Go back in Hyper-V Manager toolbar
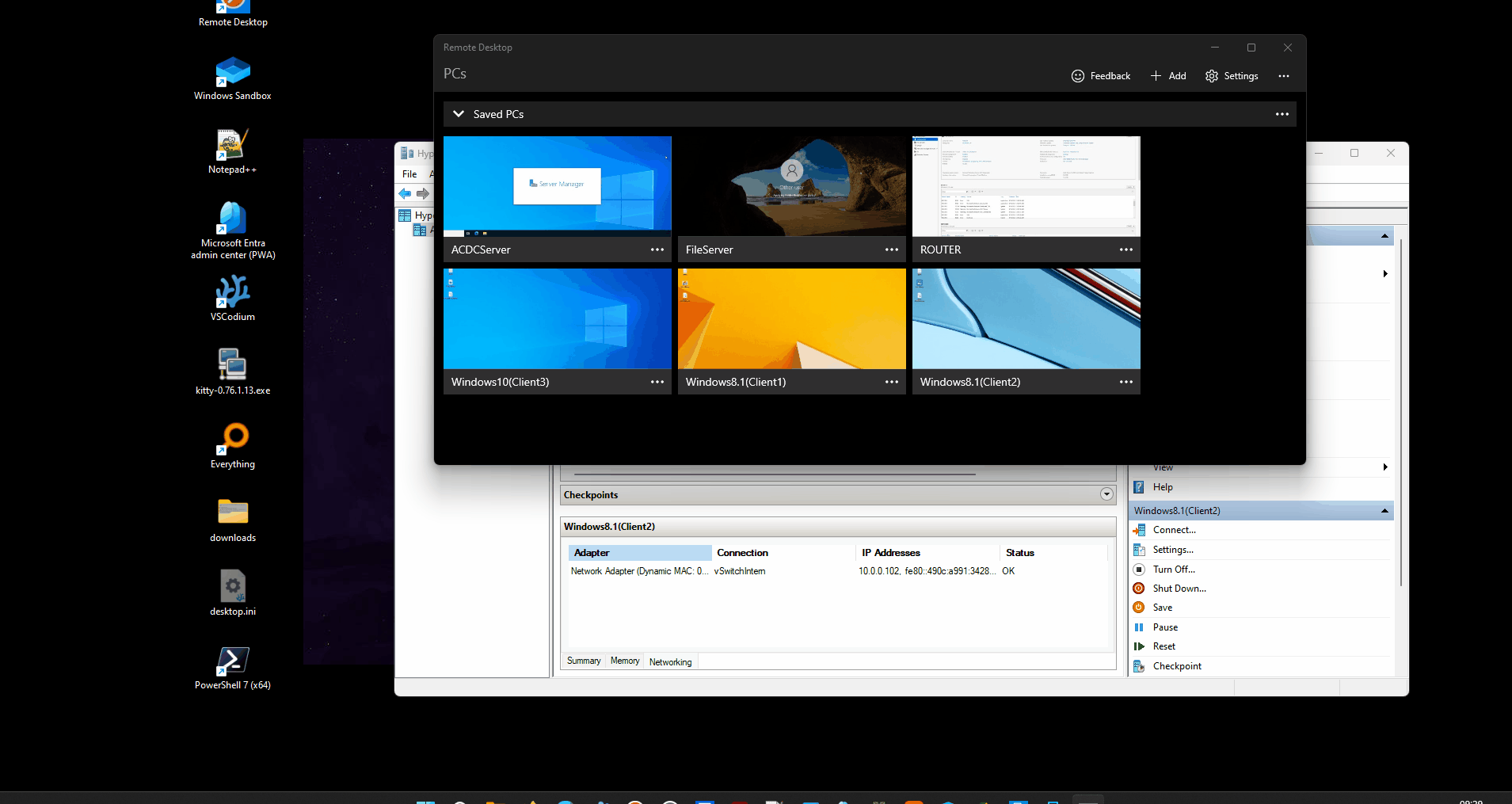Image resolution: width=1512 pixels, height=804 pixels. (405, 193)
